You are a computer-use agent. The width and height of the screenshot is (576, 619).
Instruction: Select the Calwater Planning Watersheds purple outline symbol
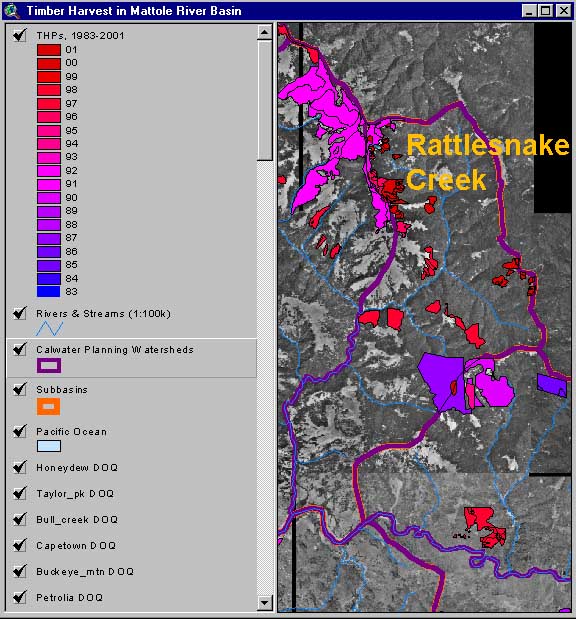[49, 366]
